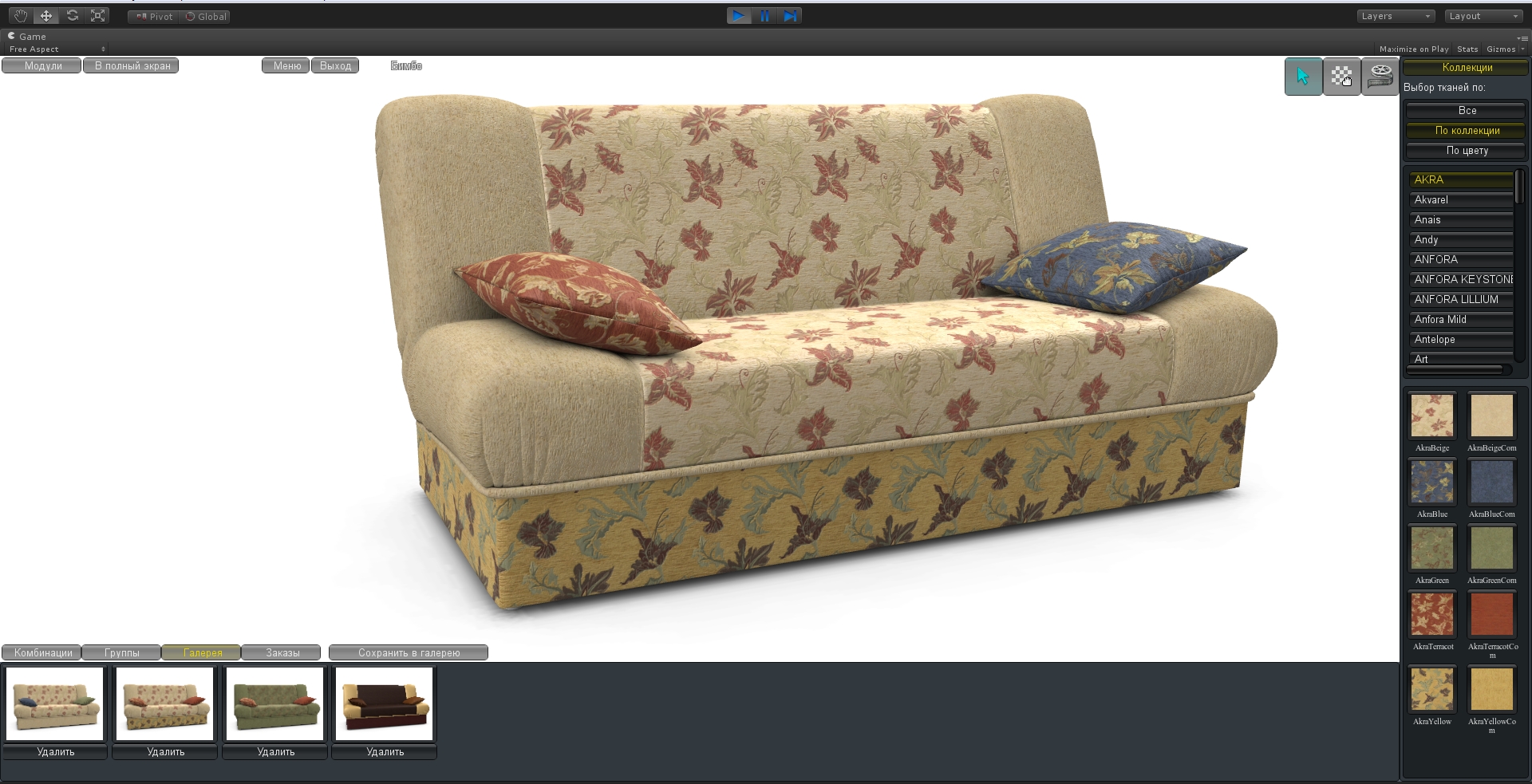The width and height of the screenshot is (1532, 784).
Task: Open the Layout dropdown
Action: (1483, 16)
